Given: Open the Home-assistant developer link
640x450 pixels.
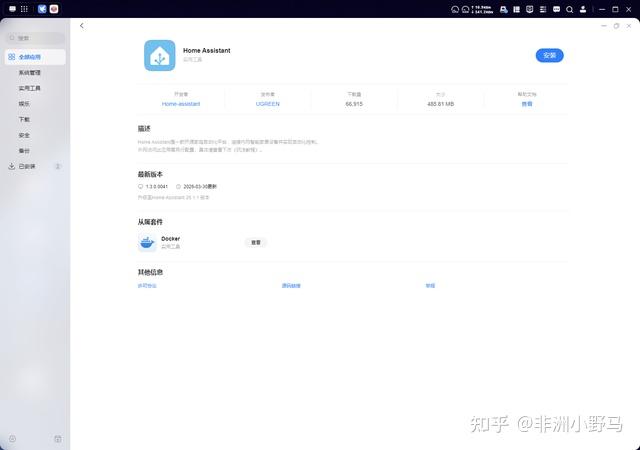Looking at the screenshot, I should pos(181,104).
